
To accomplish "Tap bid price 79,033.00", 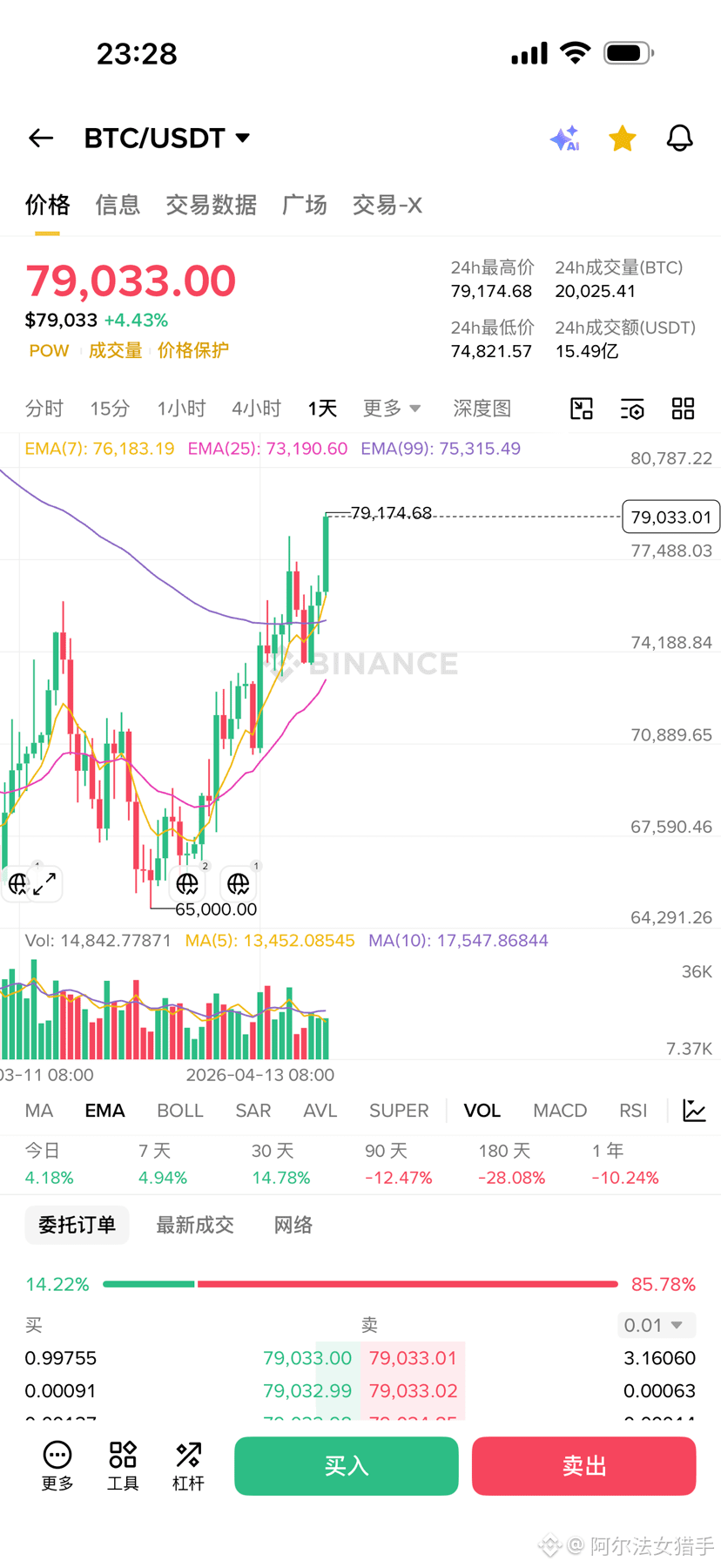I will [x=307, y=1358].
